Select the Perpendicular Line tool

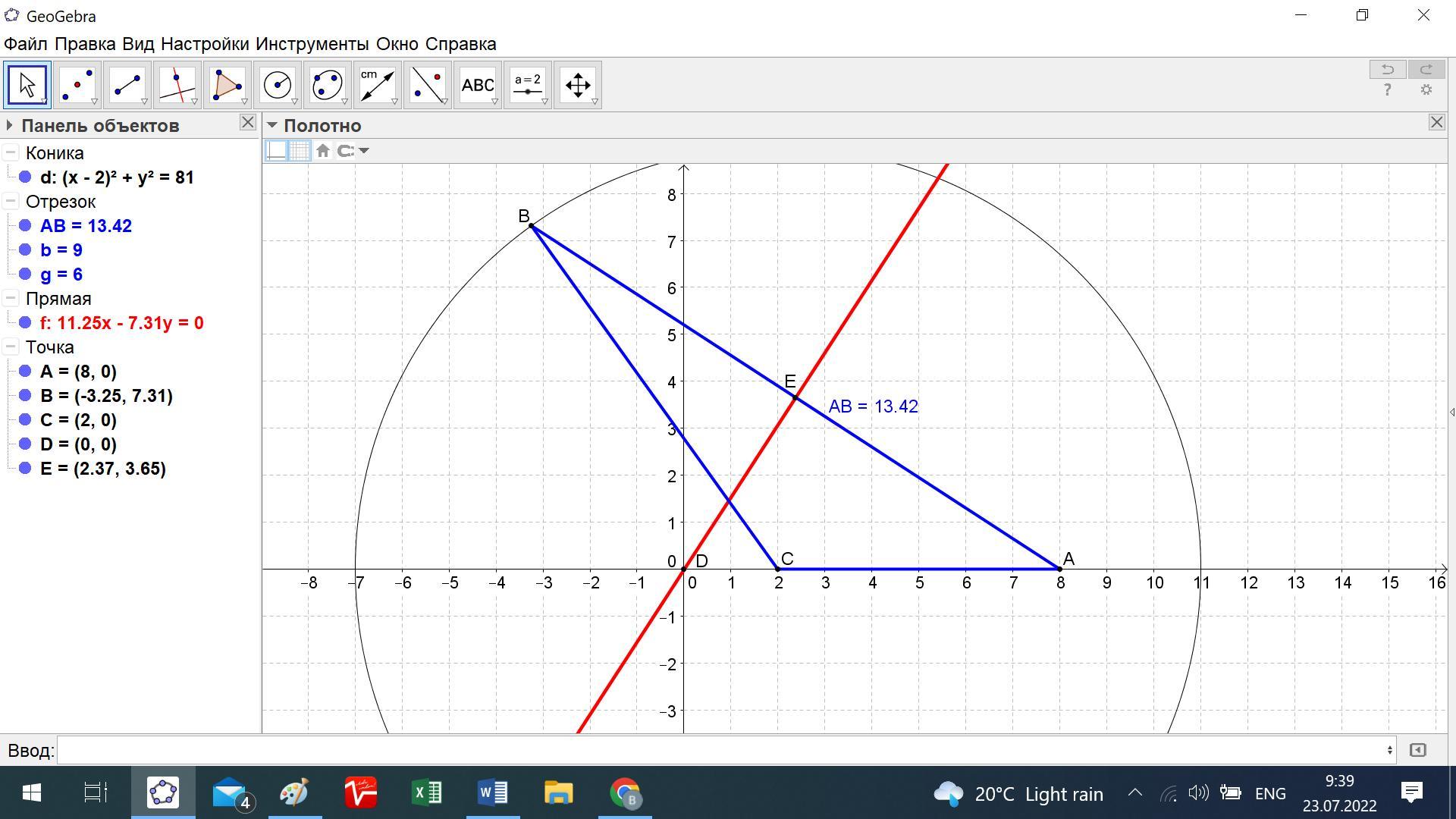point(177,85)
